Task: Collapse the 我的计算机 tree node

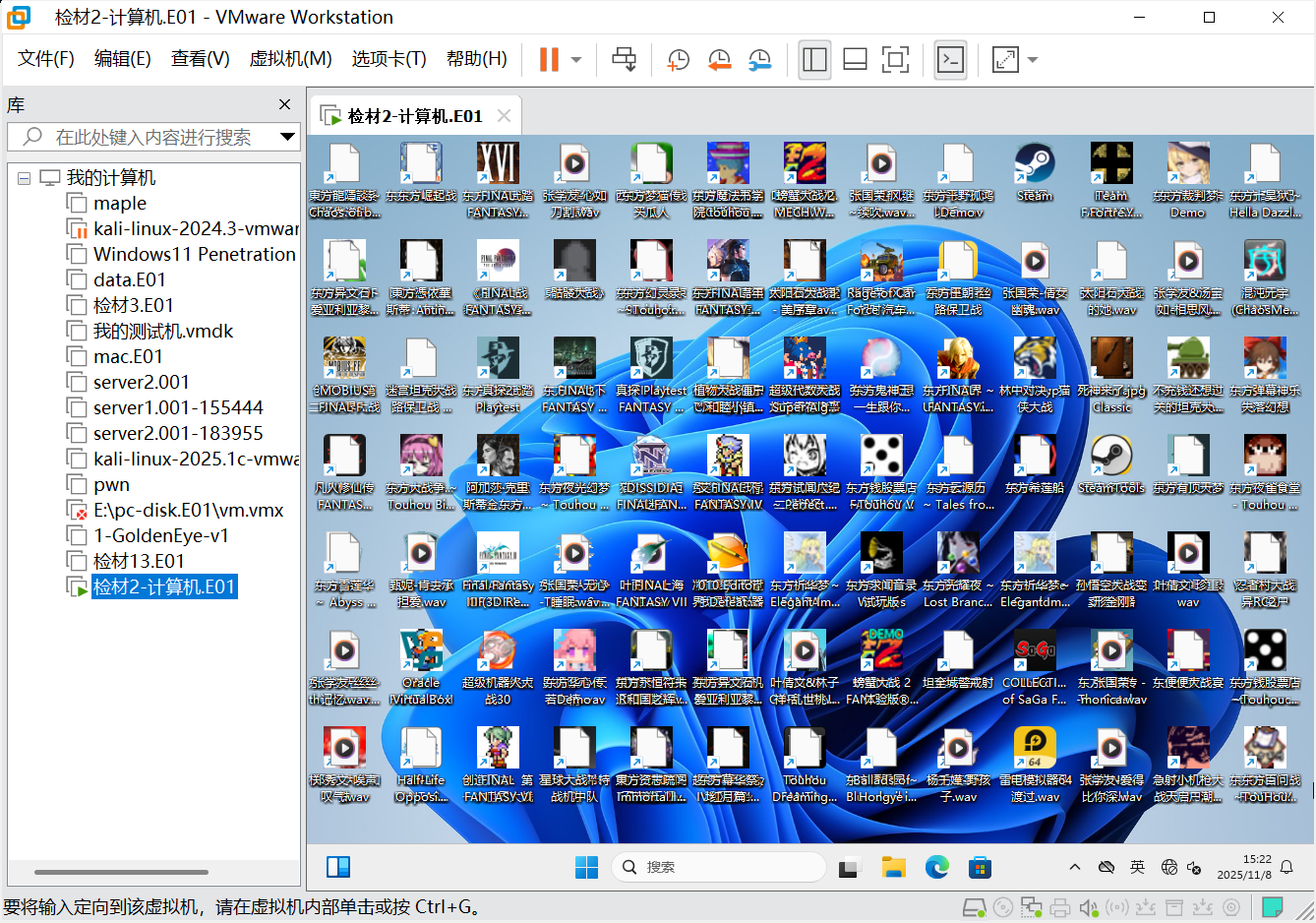Action: click(25, 178)
